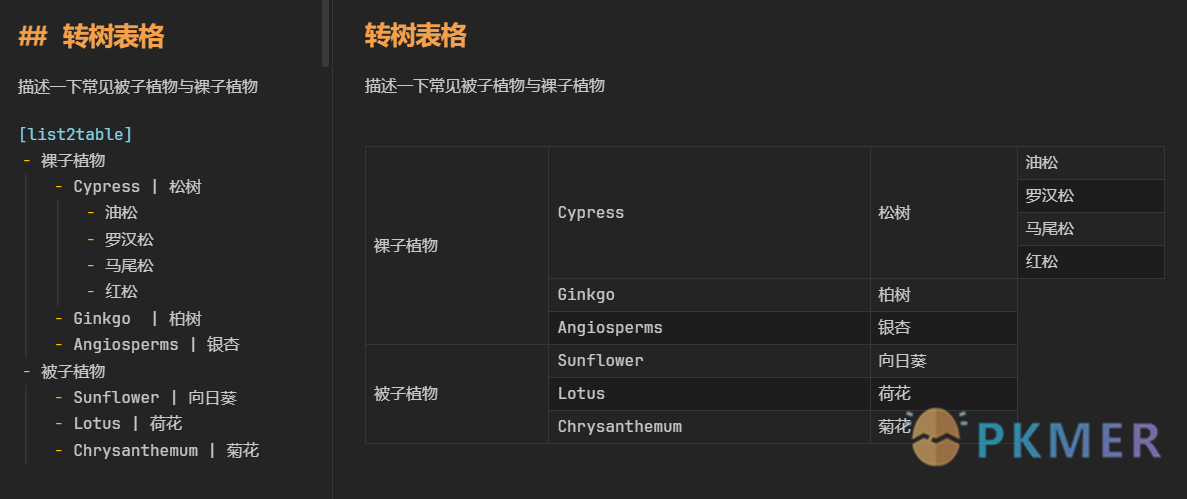The image size is (1187, 499).
Task: Click the [list2table] tag in editor
Action: [x=76, y=134]
